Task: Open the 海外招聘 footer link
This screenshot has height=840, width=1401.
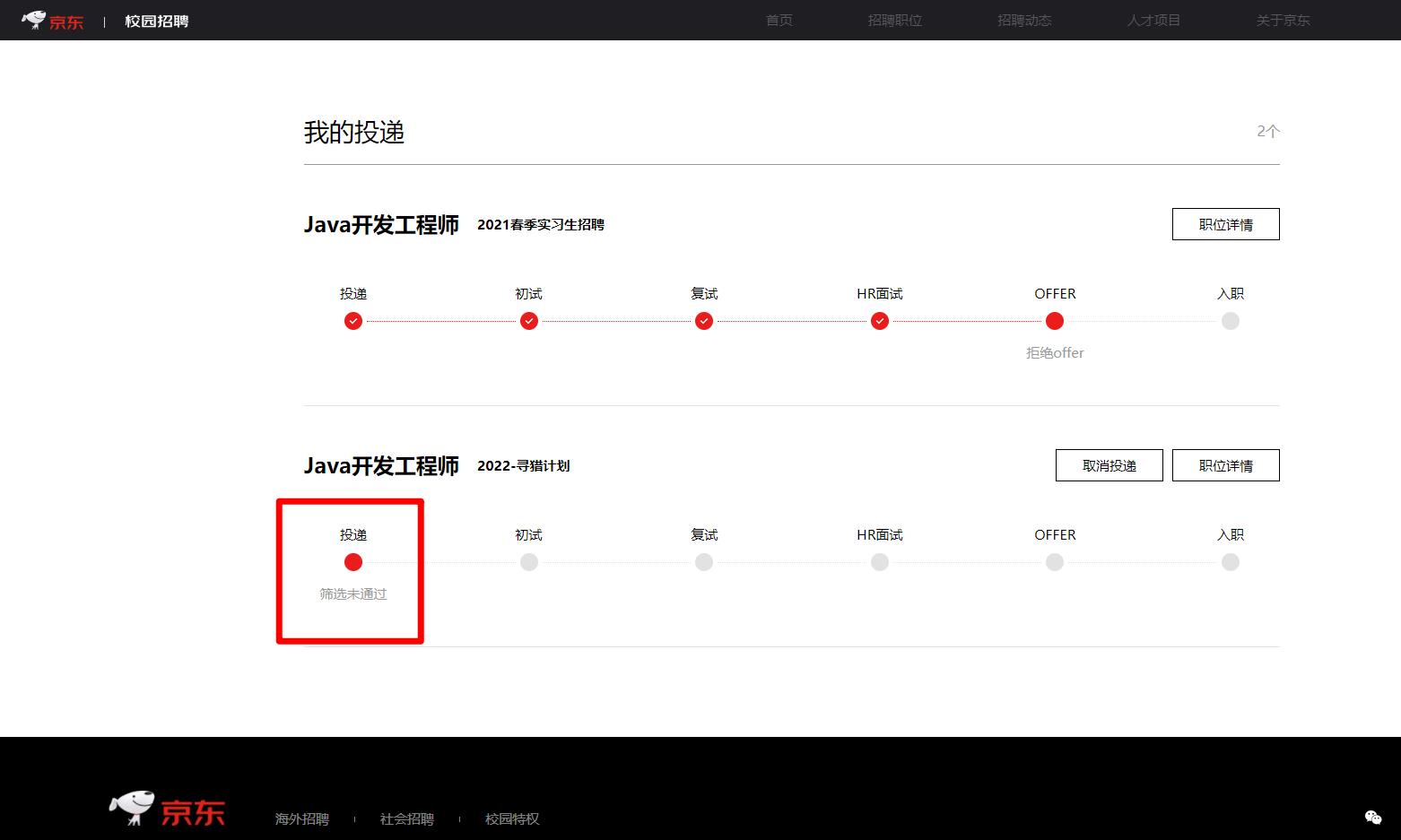Action: (x=302, y=819)
